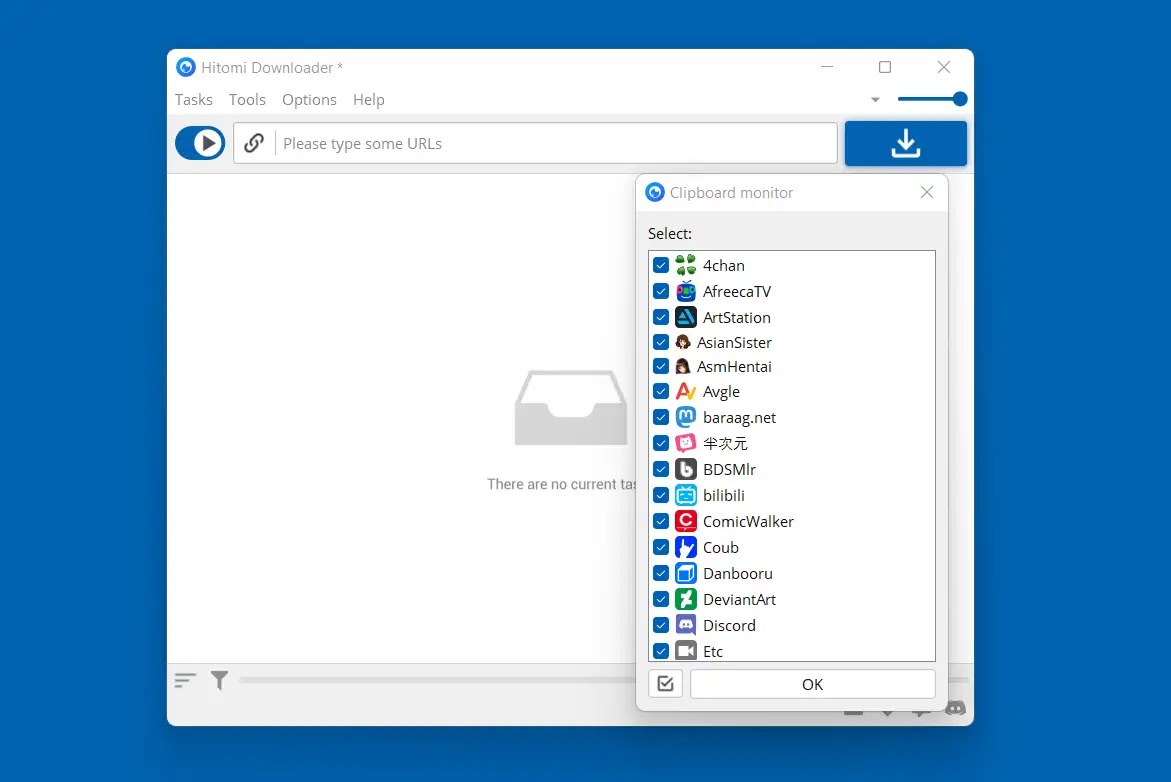Open the sort lines icon at bottom left
The image size is (1171, 782).
pos(184,680)
